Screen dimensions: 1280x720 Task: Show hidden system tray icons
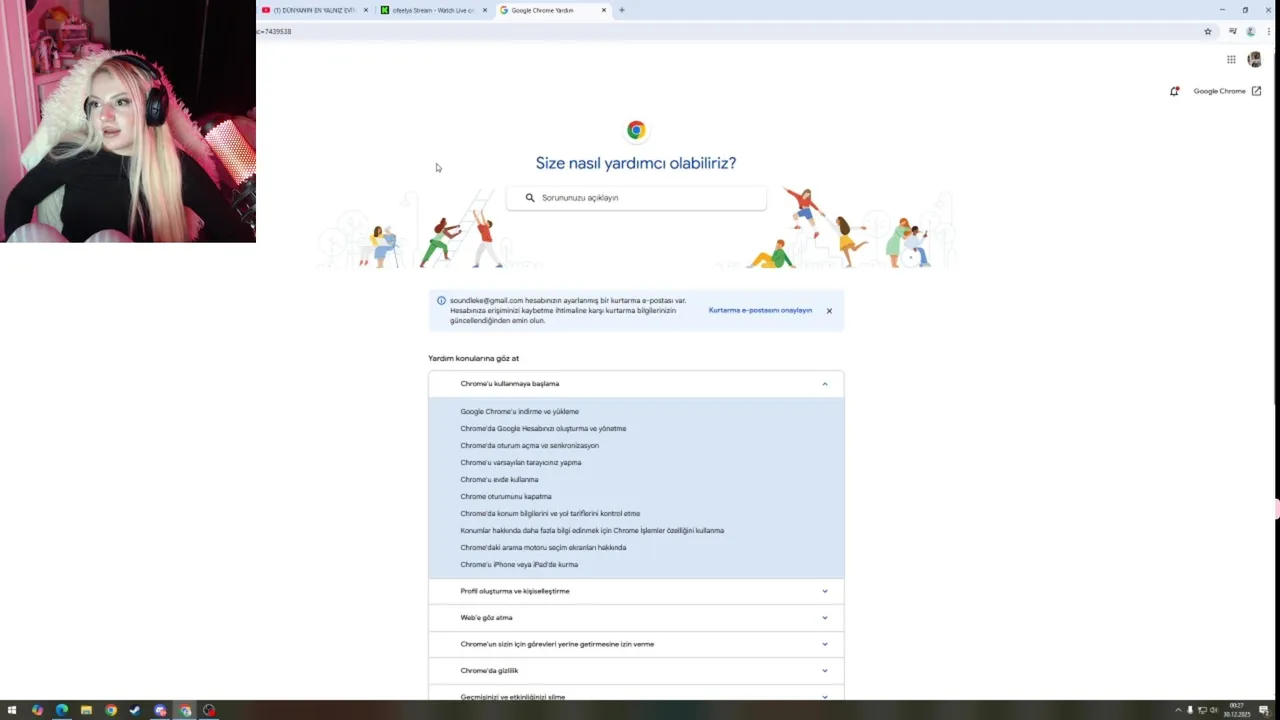coord(1178,711)
